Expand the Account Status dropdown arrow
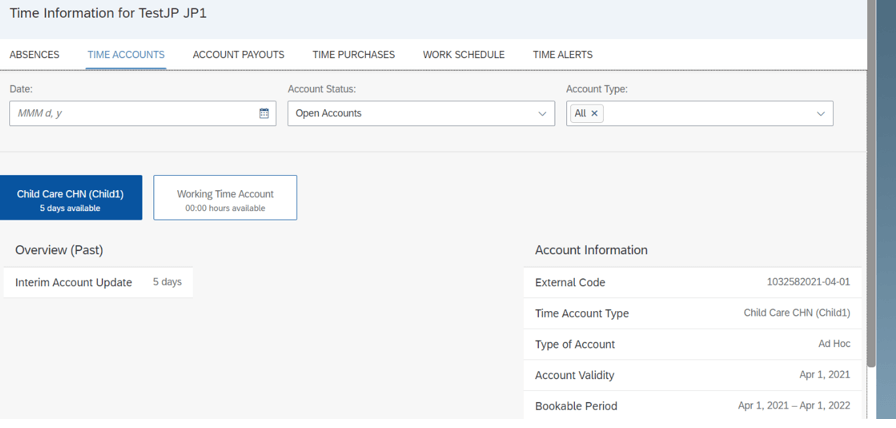896x428 pixels. point(542,113)
